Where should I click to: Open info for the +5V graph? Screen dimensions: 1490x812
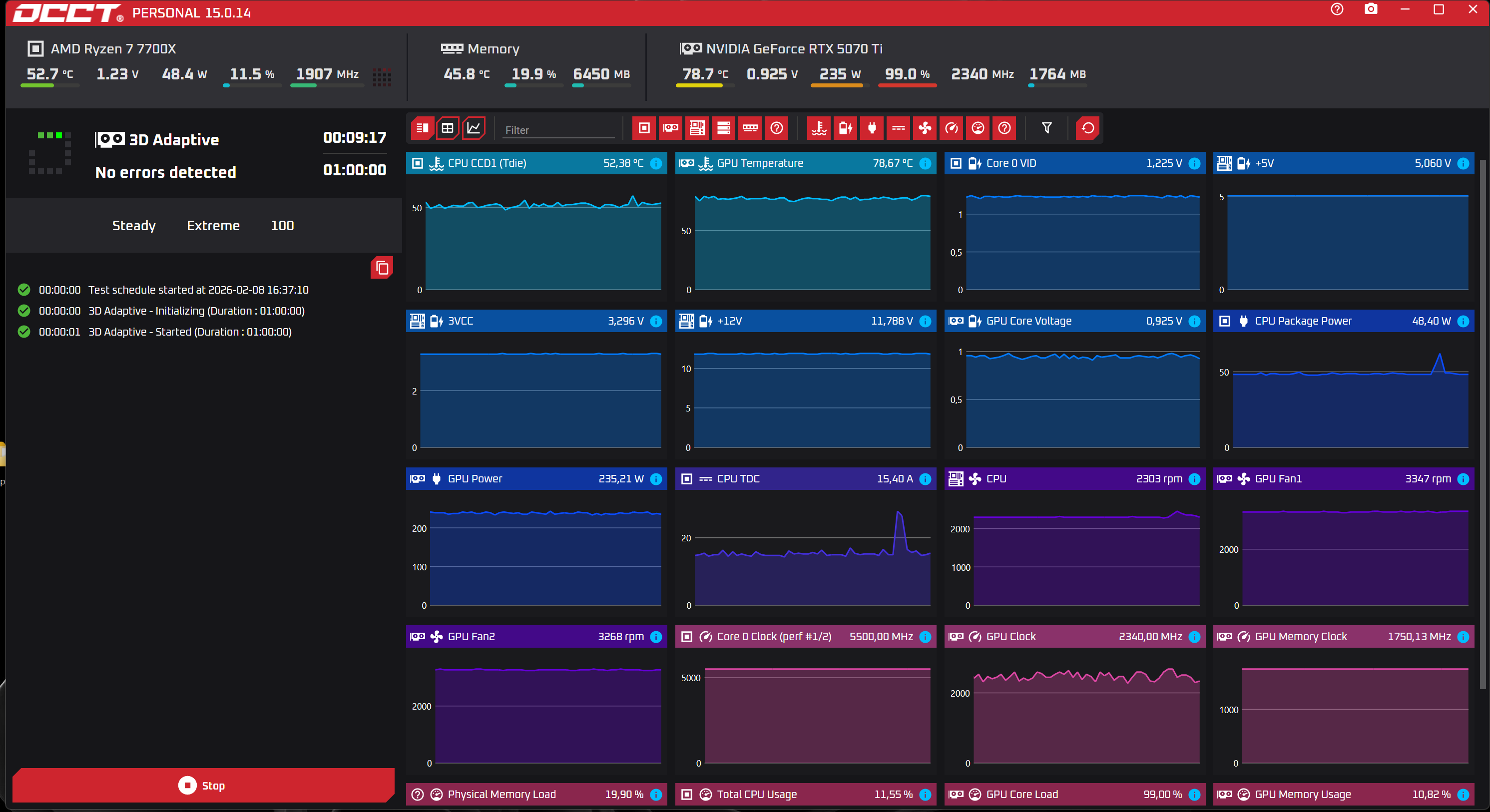click(x=1464, y=163)
